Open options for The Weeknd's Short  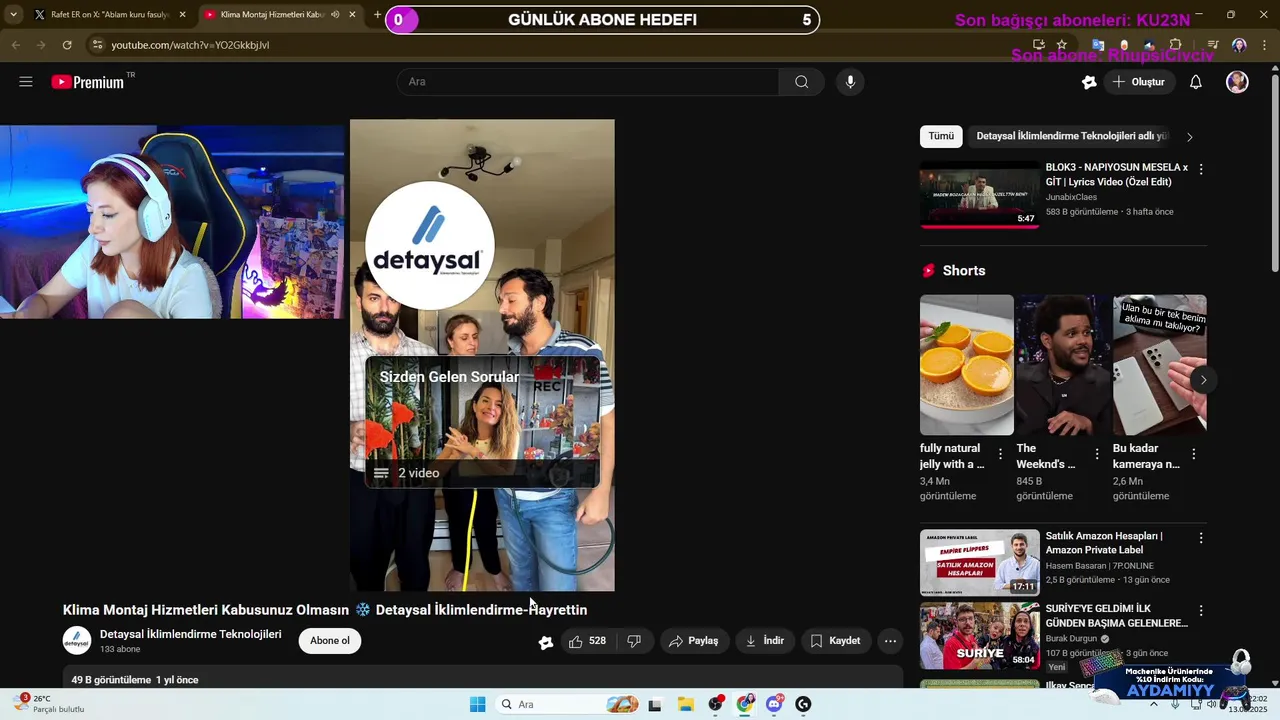click(1097, 454)
